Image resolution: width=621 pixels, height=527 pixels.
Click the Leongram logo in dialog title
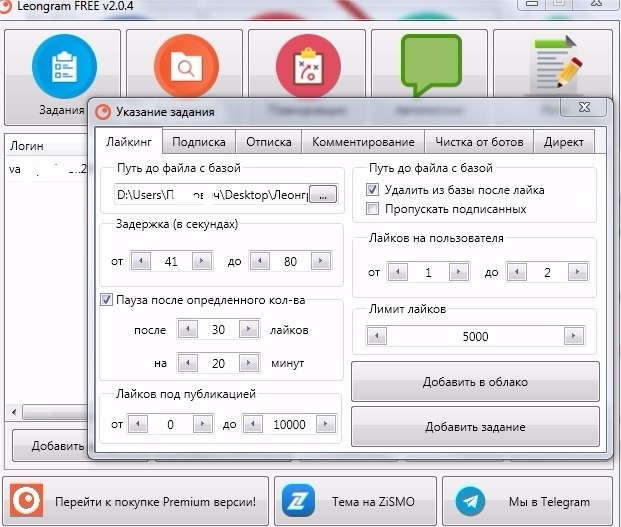103,112
